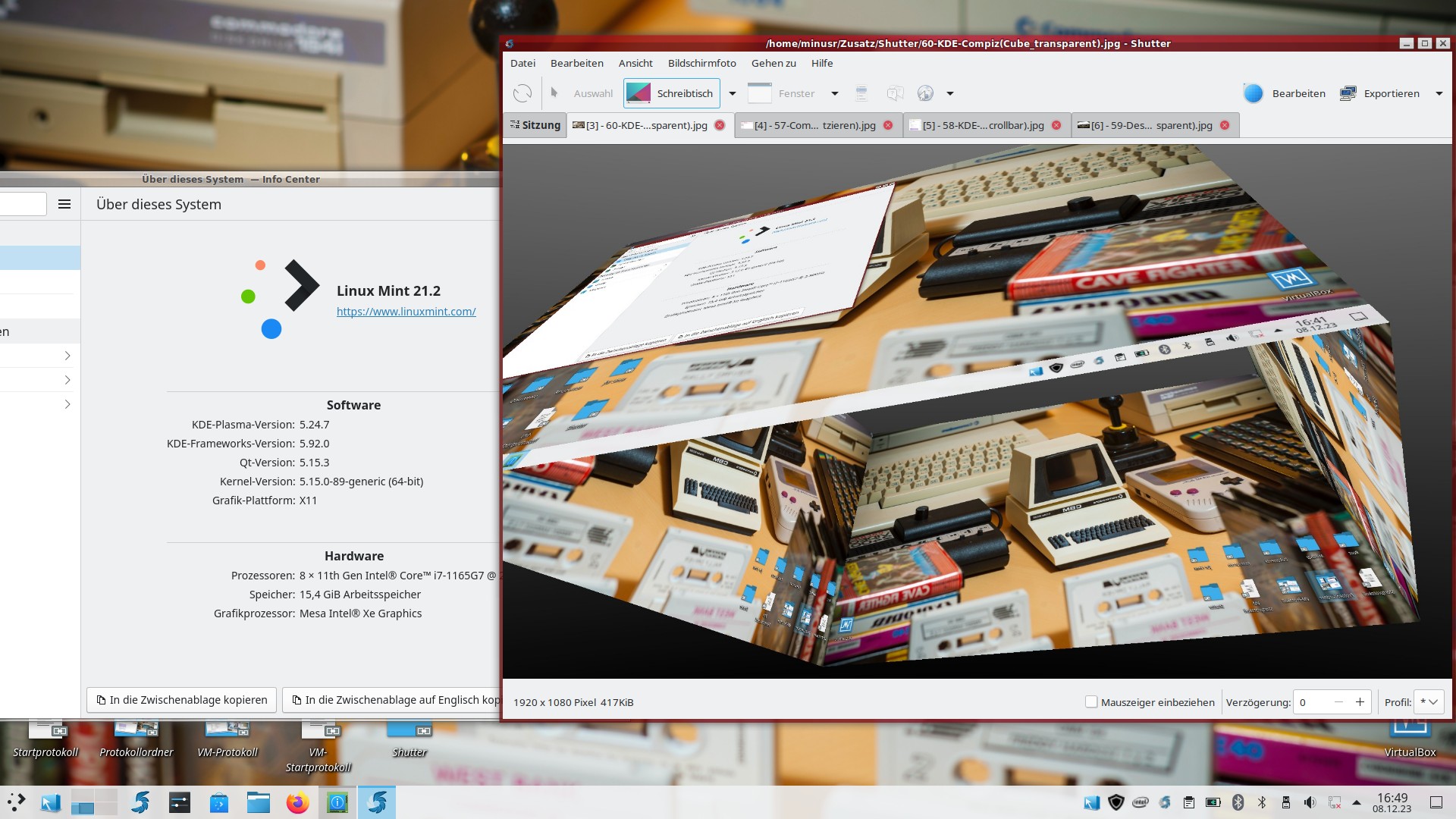Image resolution: width=1456 pixels, height=819 pixels.
Task: Open the Profil dropdown in the status bar
Action: click(x=1429, y=702)
